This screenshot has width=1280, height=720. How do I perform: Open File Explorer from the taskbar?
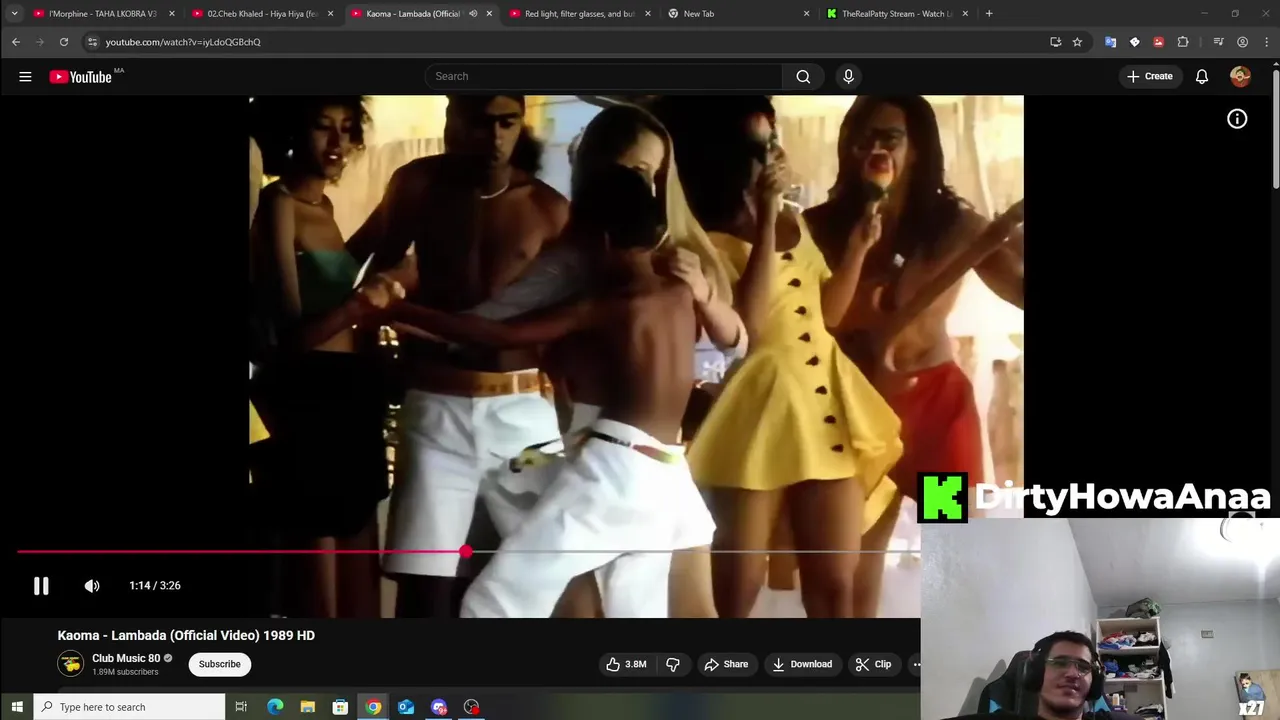[308, 707]
